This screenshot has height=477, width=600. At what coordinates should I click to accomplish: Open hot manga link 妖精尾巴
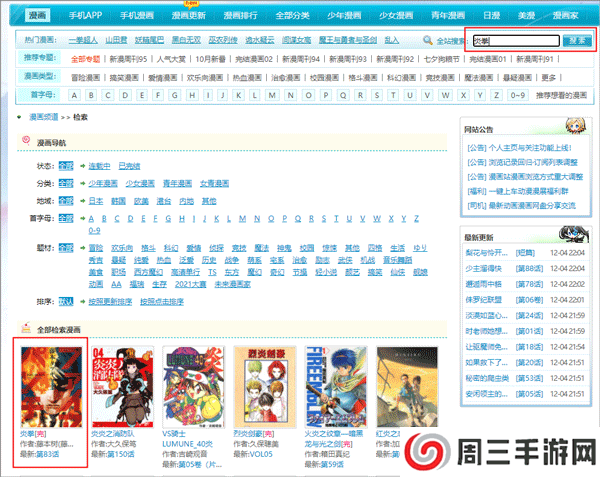(149, 40)
